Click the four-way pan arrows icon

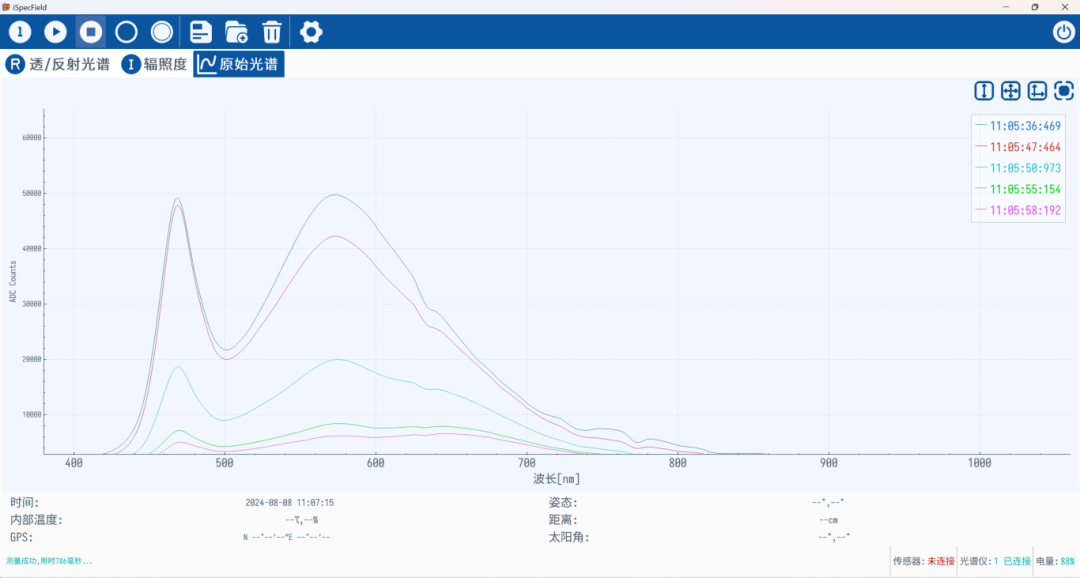tap(1010, 91)
